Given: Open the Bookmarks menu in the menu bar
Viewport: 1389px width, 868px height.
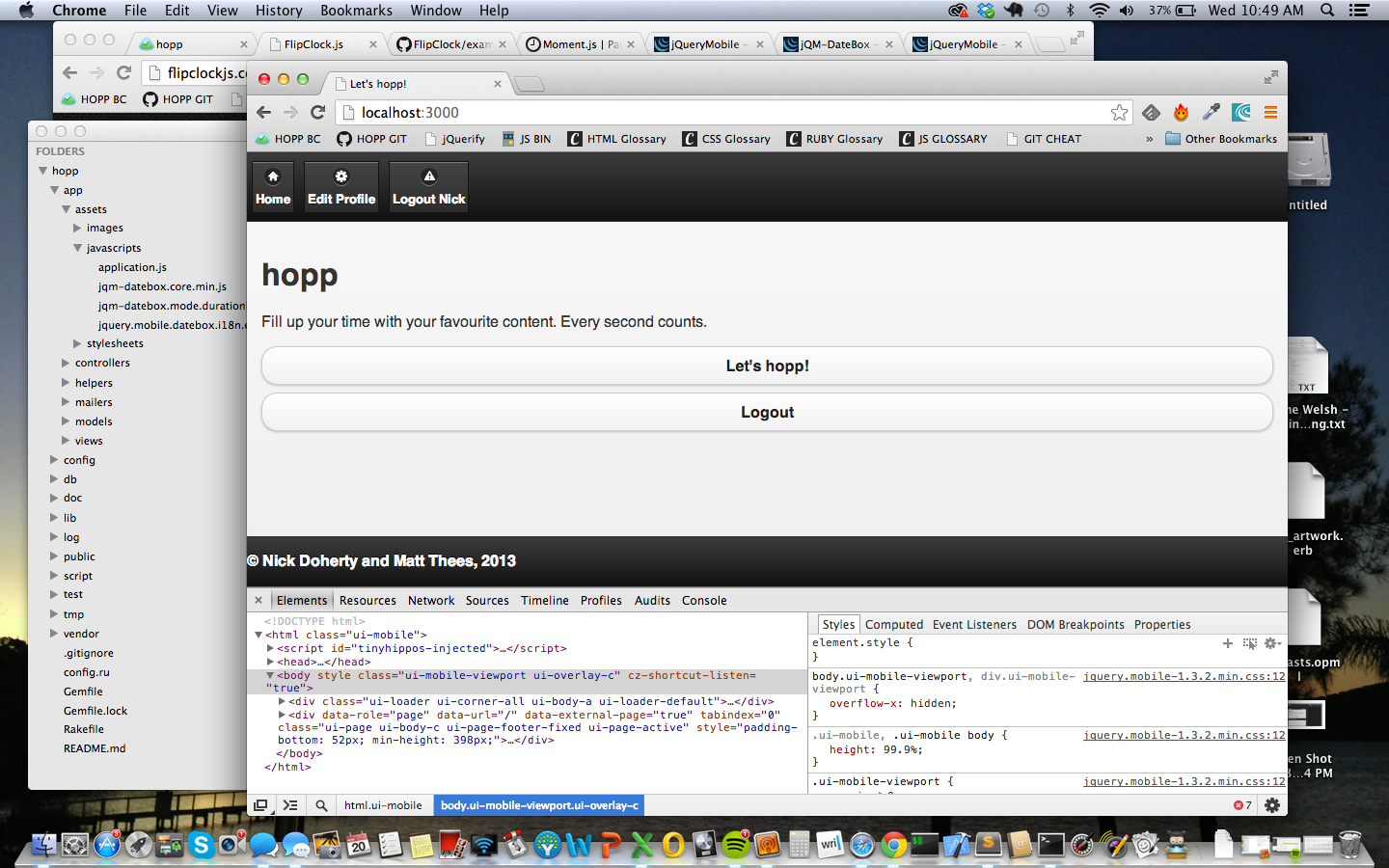Looking at the screenshot, I should point(356,11).
